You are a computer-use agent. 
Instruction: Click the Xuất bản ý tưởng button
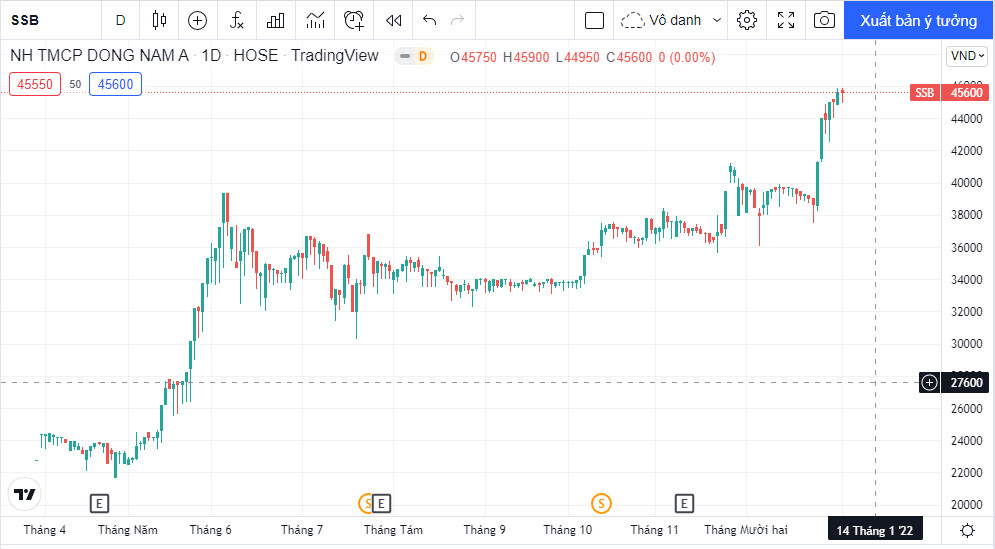pos(918,20)
